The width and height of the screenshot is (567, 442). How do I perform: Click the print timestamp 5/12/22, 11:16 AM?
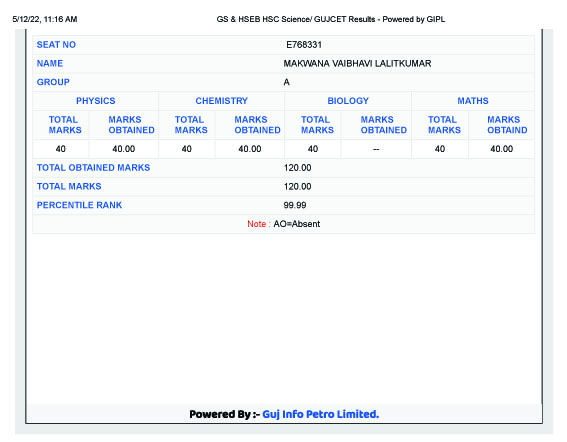[x=45, y=19]
